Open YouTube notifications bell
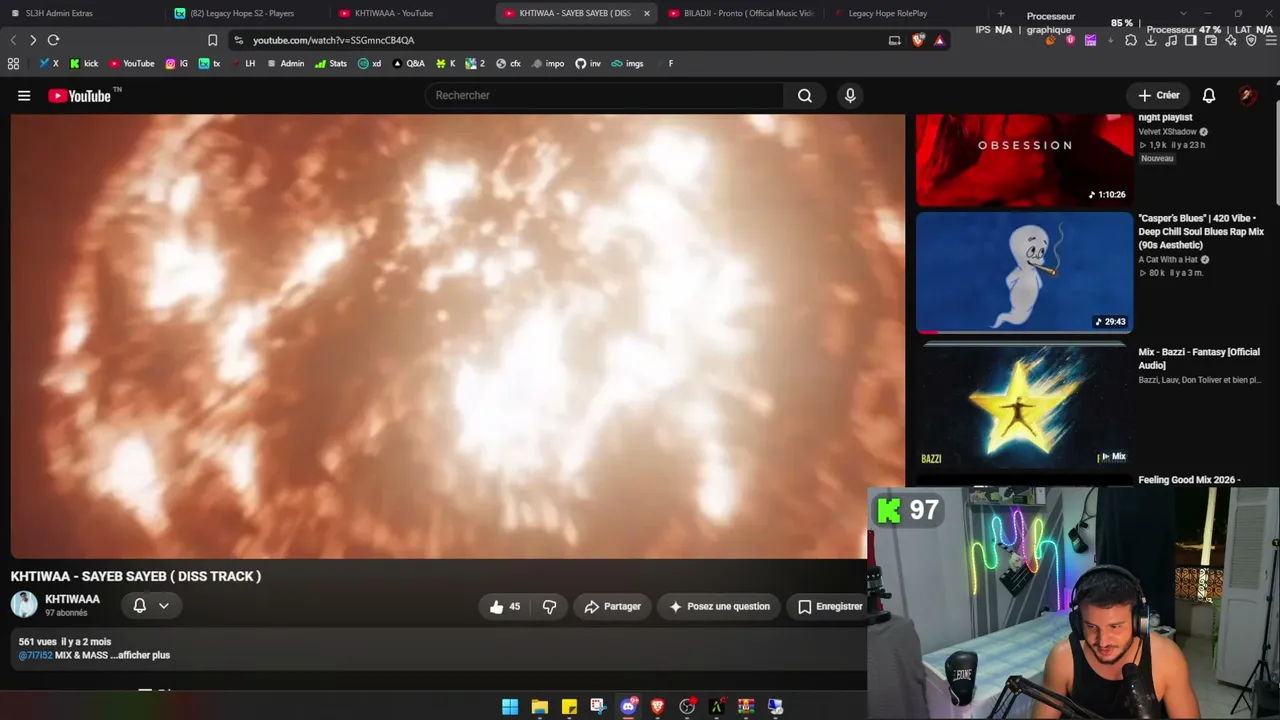The width and height of the screenshot is (1280, 720). point(1209,95)
